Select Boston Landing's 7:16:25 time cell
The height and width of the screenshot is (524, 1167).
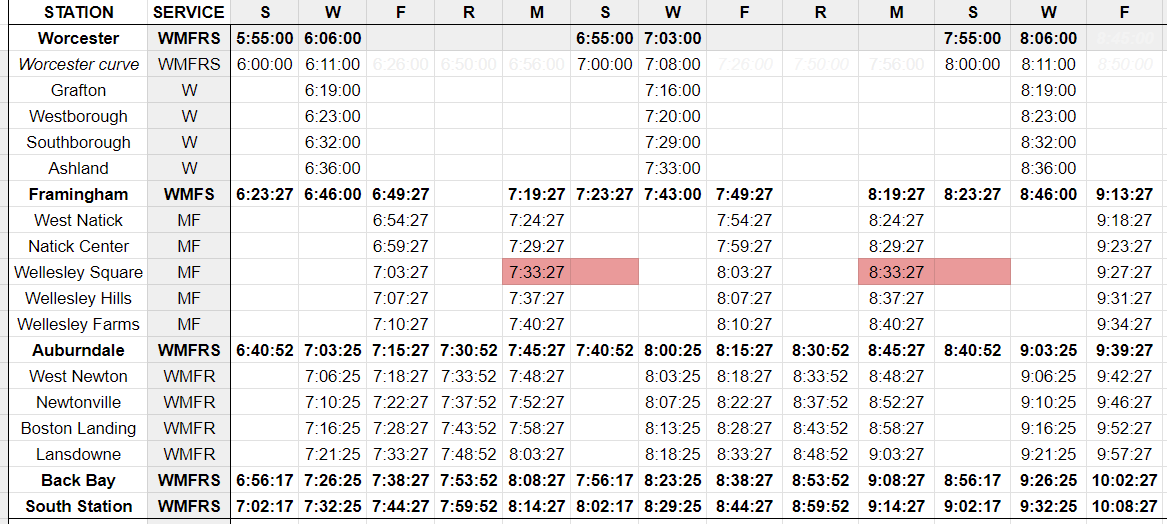coord(333,428)
